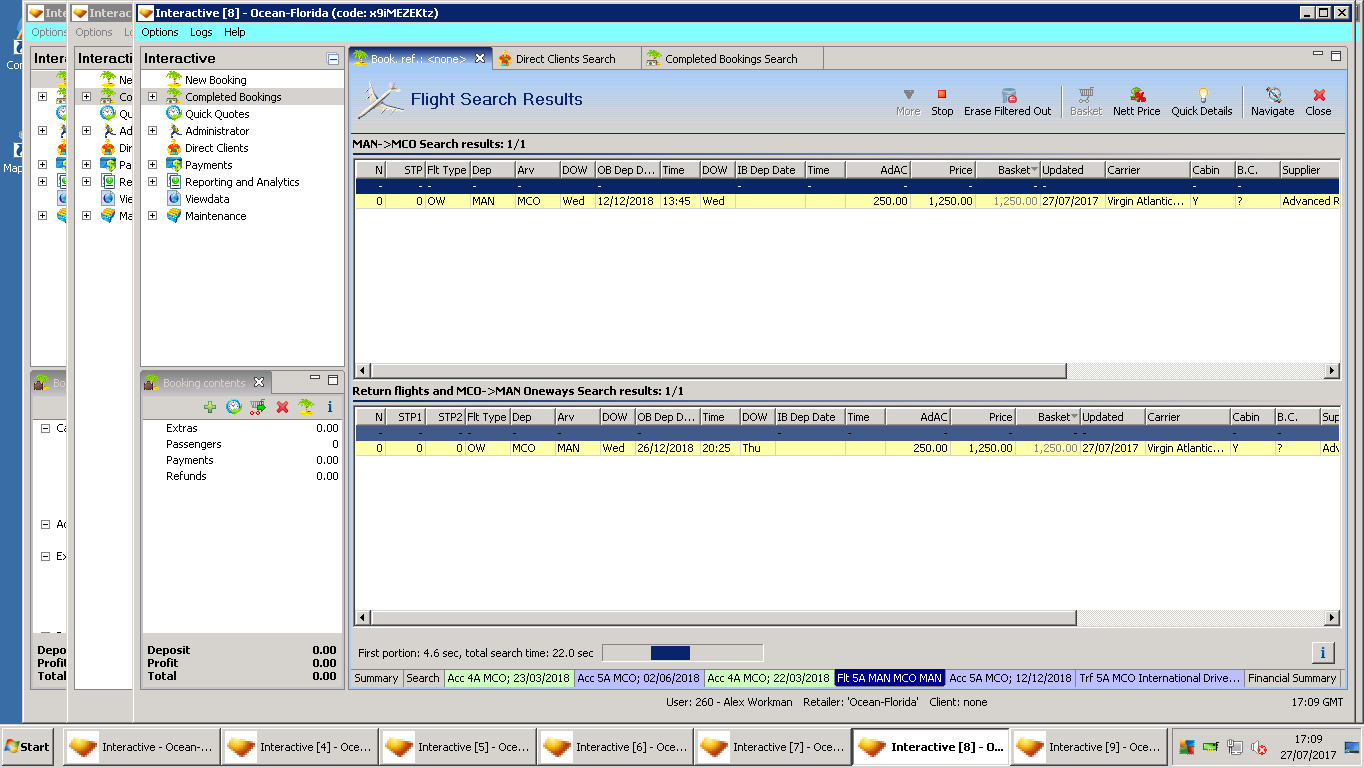Open the Windows Start menu
The image size is (1364, 768).
(27, 747)
